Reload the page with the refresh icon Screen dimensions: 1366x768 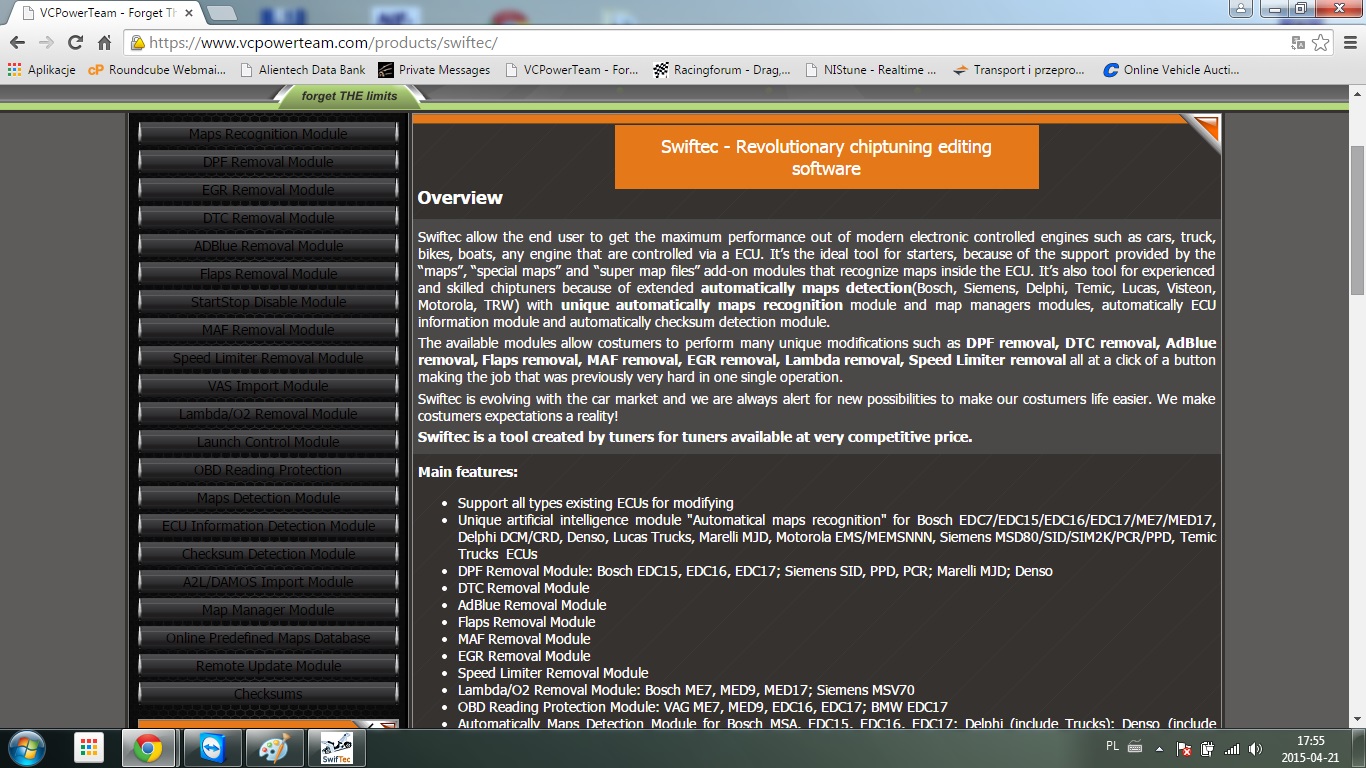[75, 43]
